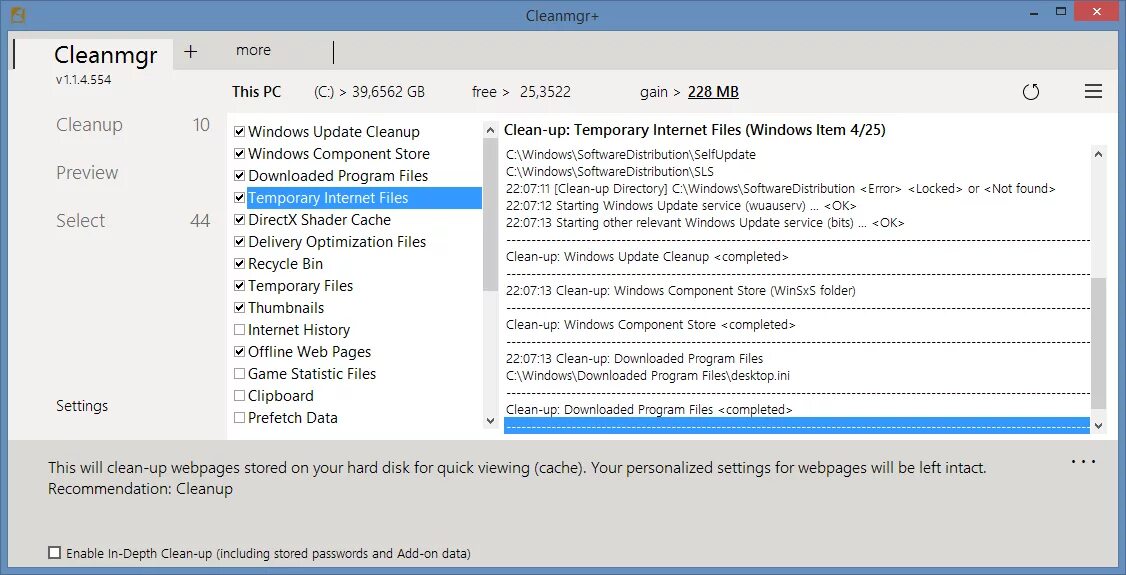
Task: Click log line with SoftwareDistribution\SelfUpdate path
Action: point(631,154)
